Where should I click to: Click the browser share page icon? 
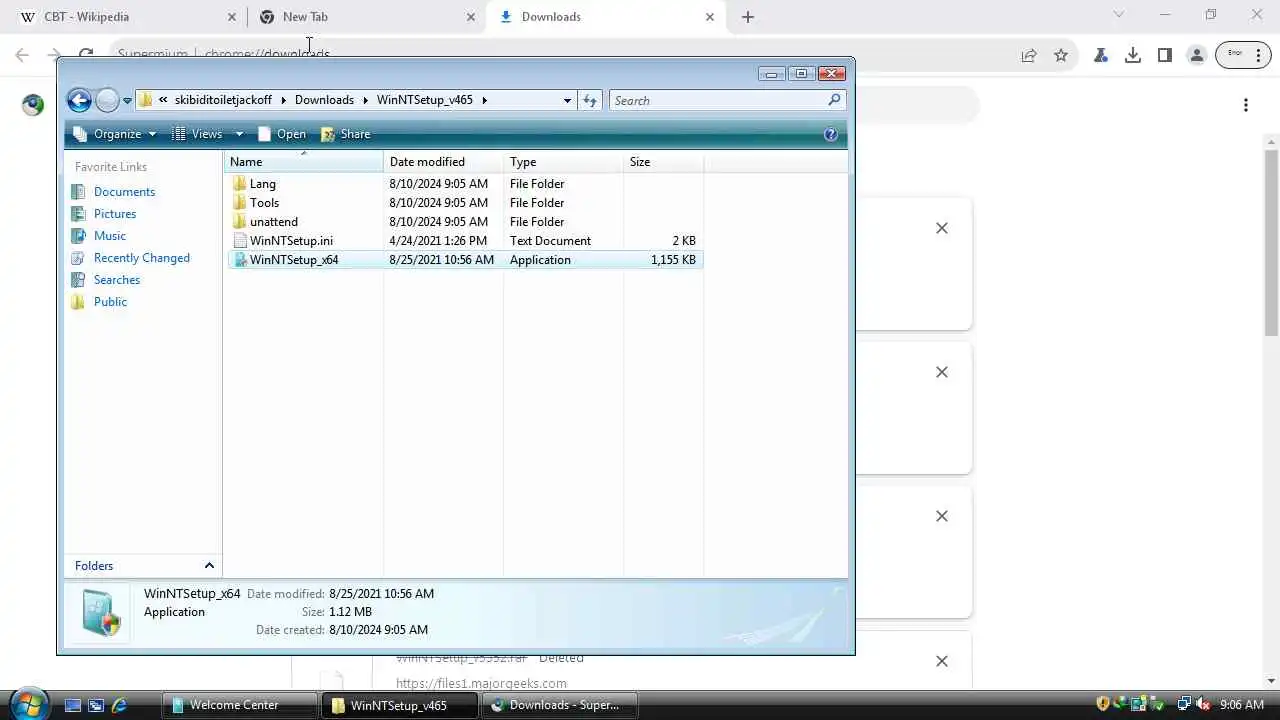pyautogui.click(x=1029, y=56)
